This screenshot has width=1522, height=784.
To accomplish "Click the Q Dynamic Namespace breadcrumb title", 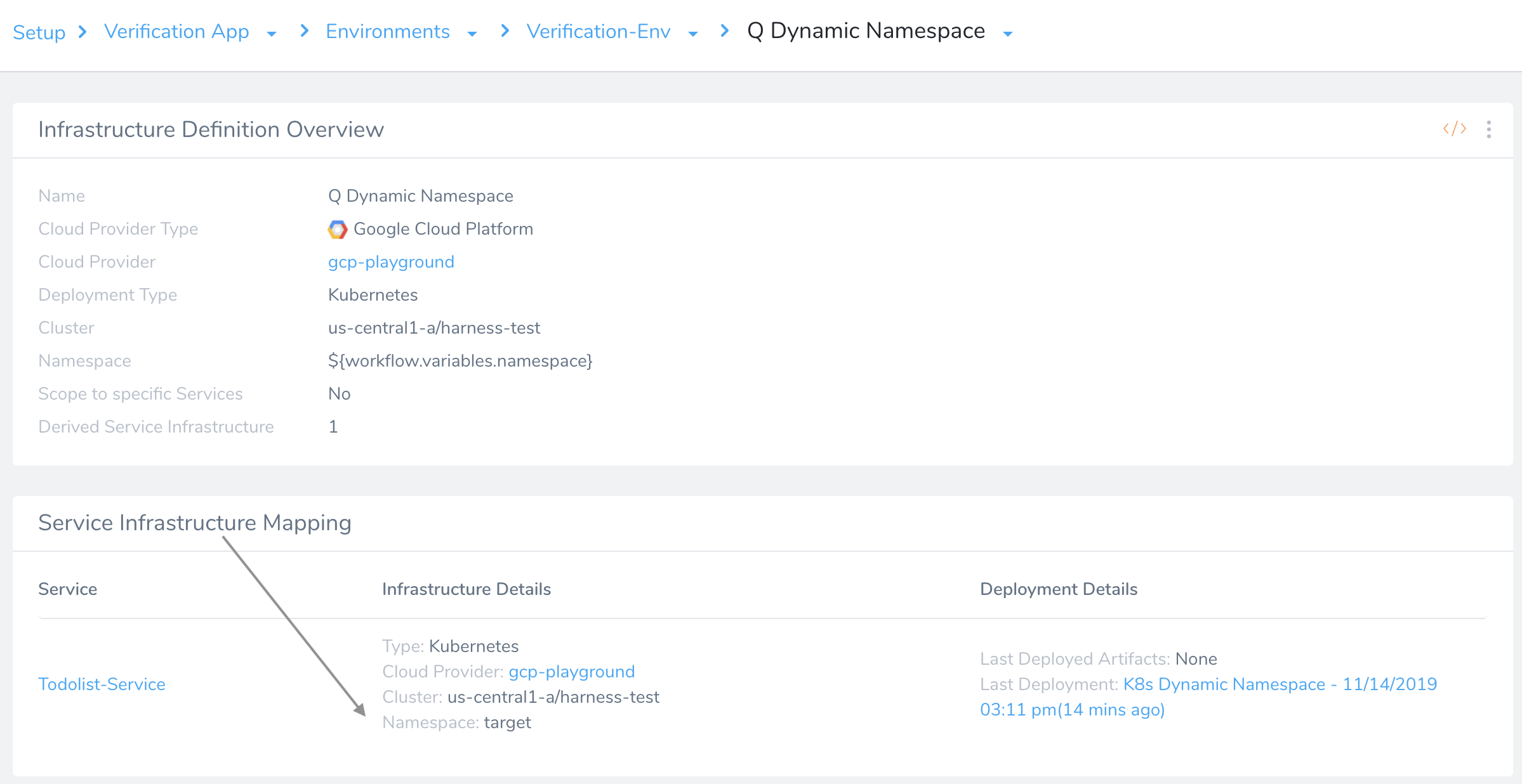I will coord(866,30).
